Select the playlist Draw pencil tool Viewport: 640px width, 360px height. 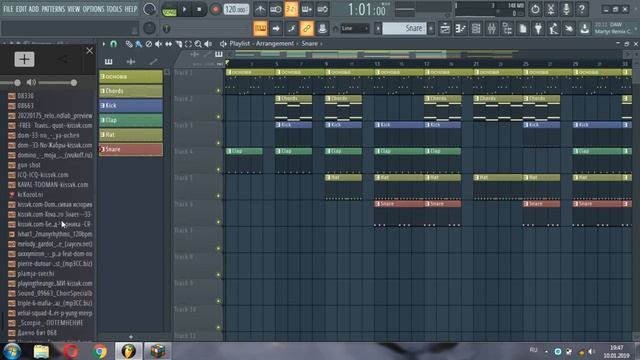[129, 44]
